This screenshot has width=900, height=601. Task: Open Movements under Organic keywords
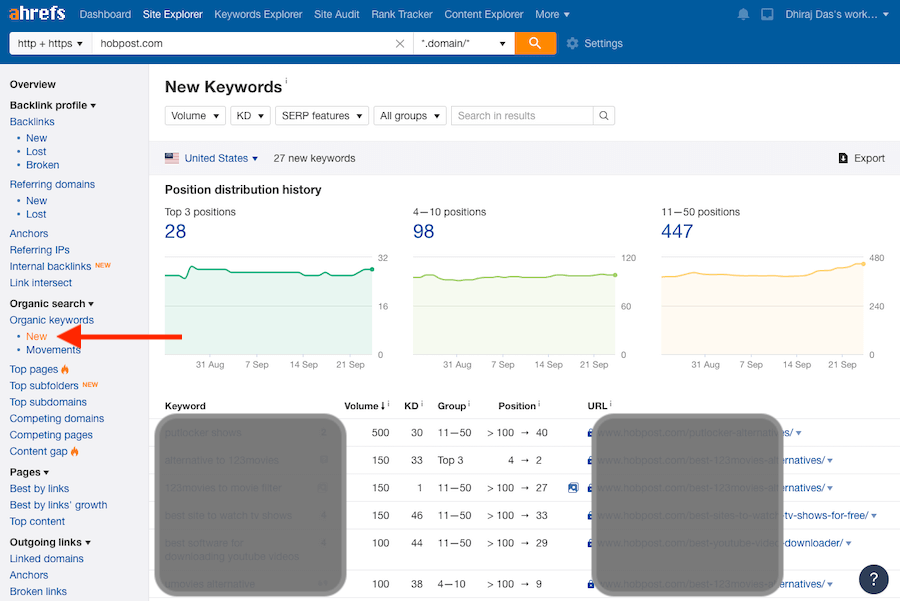coord(53,350)
